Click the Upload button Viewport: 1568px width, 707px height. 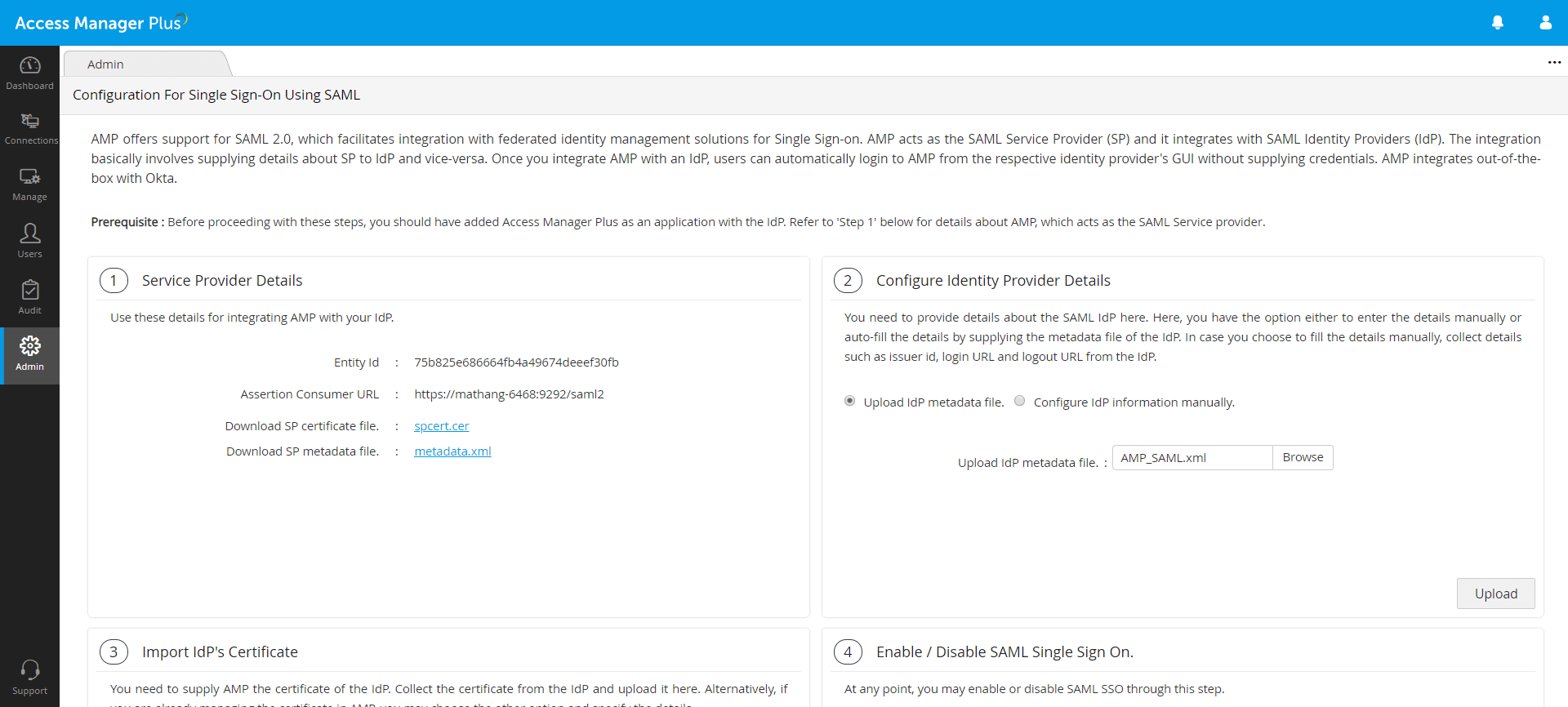[x=1496, y=594]
